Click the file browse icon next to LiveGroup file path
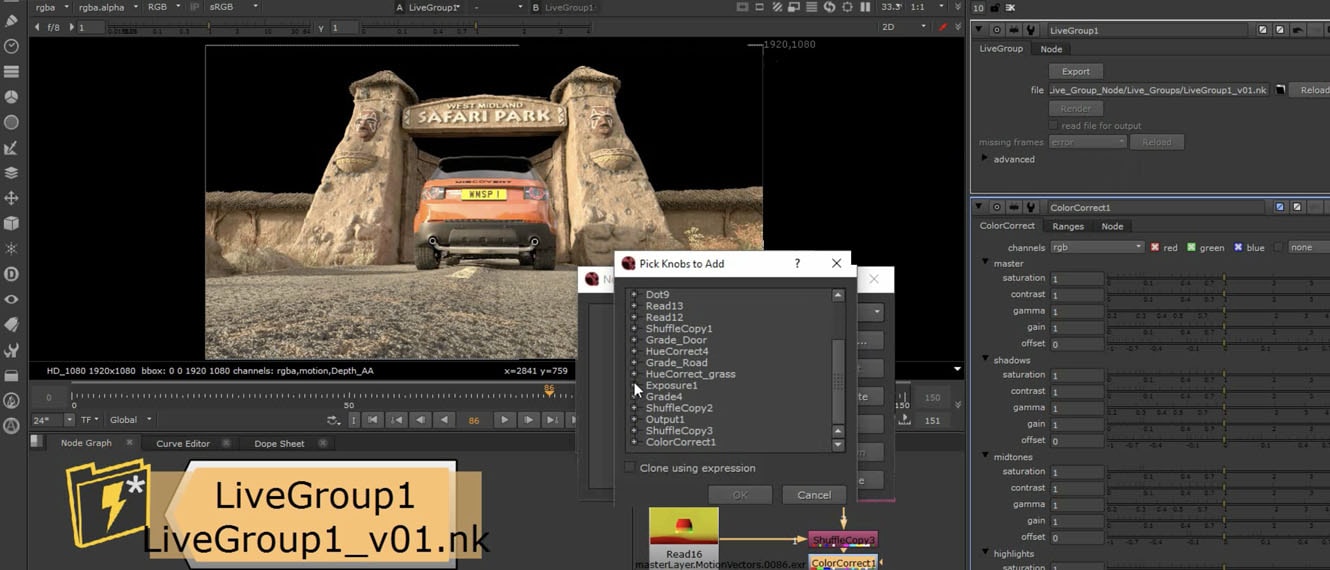Screen dimensions: 1330x570 [1280, 90]
